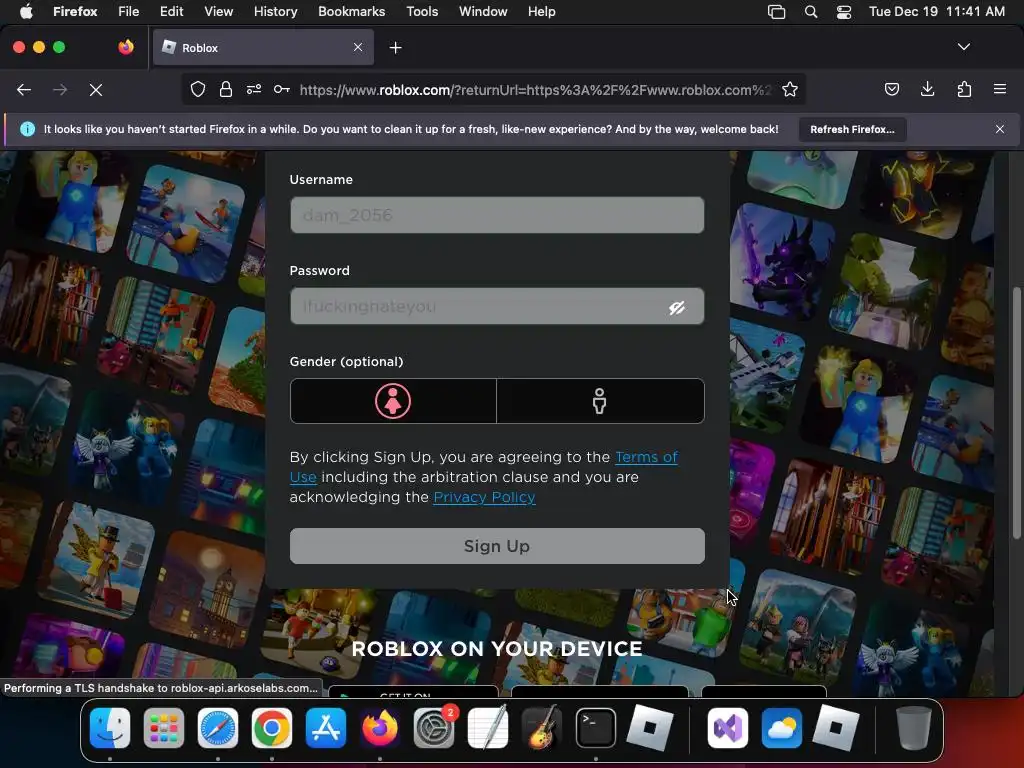Screen dimensions: 1024x768
Task: Open the Privacy Policy link
Action: pos(484,497)
